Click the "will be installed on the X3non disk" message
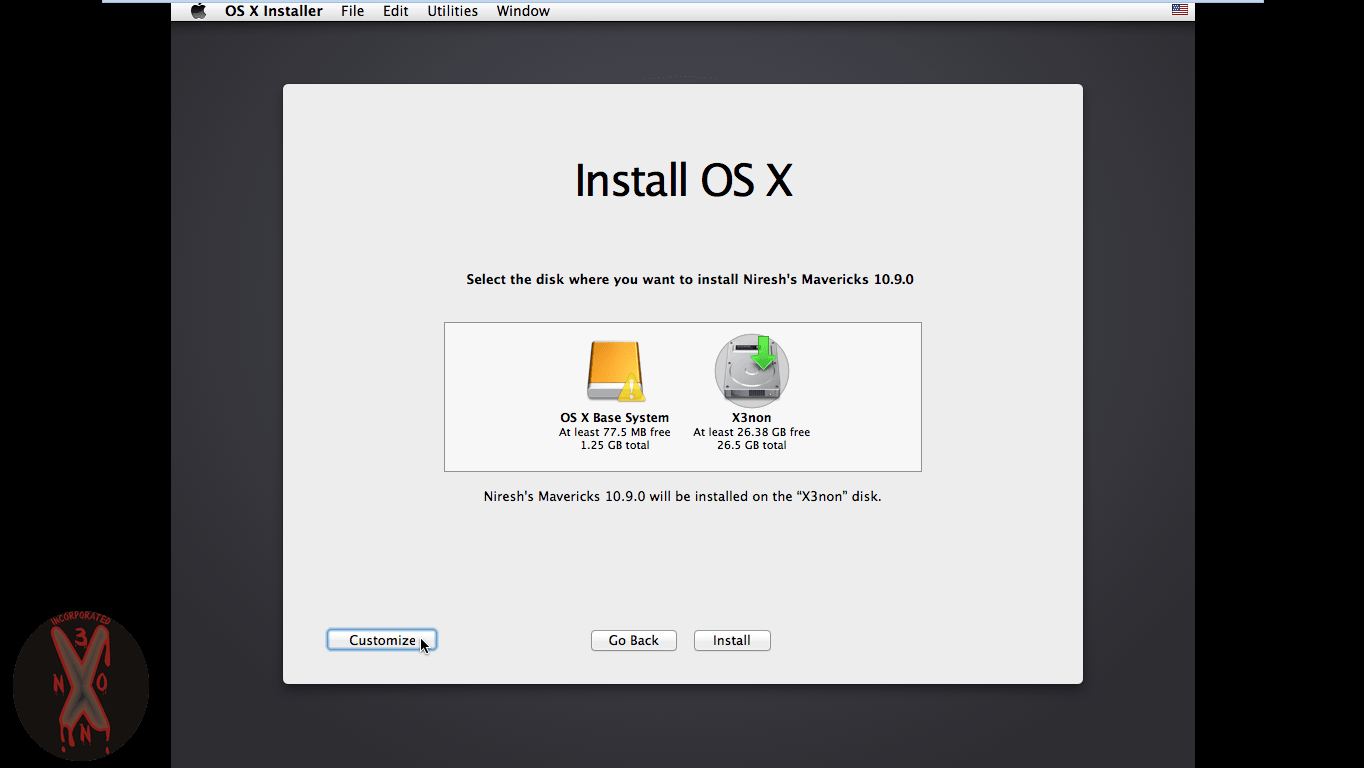The image size is (1364, 768). [x=683, y=496]
